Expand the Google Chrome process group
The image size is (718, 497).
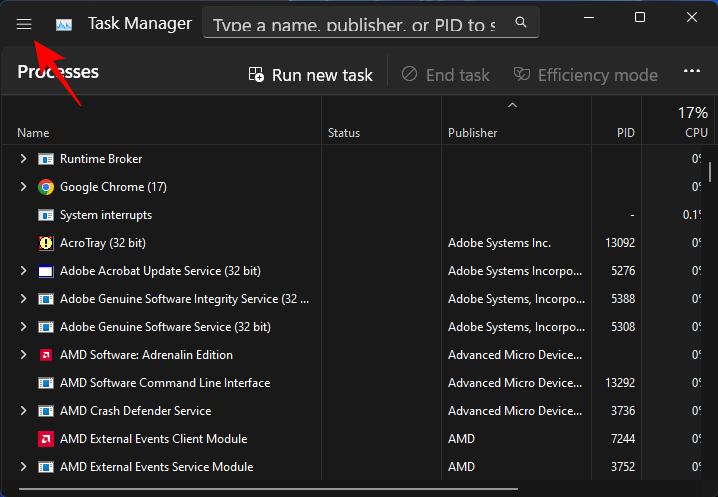tap(24, 187)
